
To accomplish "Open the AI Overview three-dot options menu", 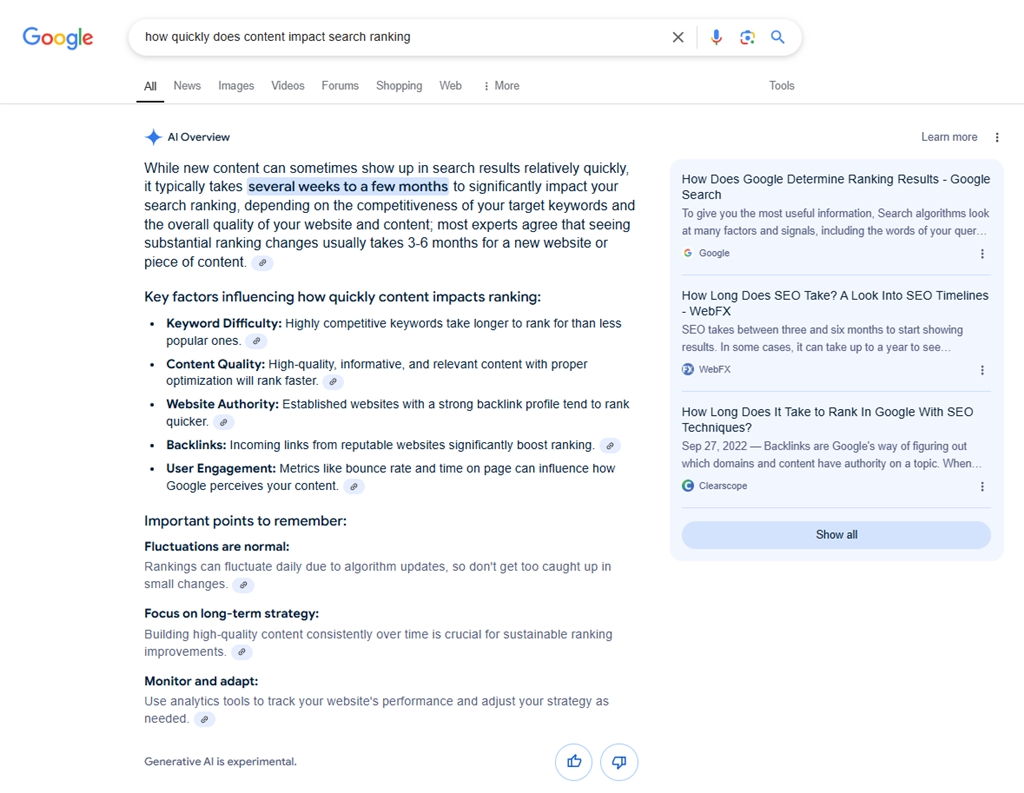I will coord(997,137).
